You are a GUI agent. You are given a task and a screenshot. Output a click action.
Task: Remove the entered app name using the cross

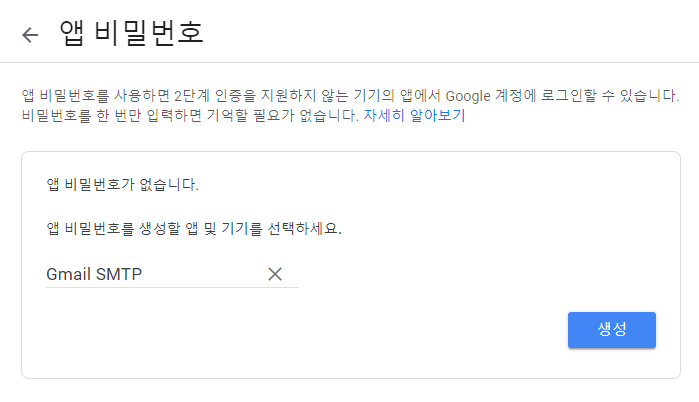(275, 274)
